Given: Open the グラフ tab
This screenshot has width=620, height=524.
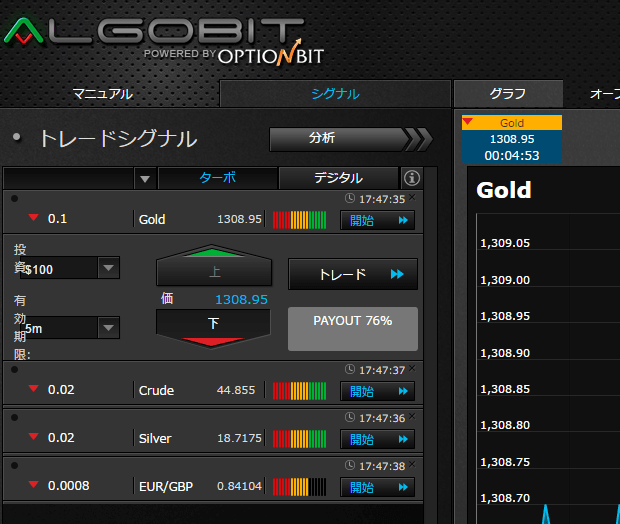Looking at the screenshot, I should click(x=508, y=94).
